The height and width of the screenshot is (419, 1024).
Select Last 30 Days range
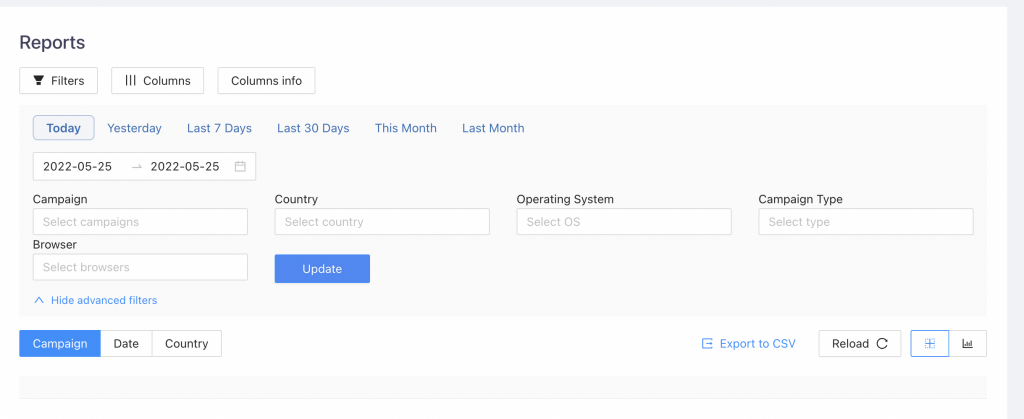pyautogui.click(x=313, y=128)
